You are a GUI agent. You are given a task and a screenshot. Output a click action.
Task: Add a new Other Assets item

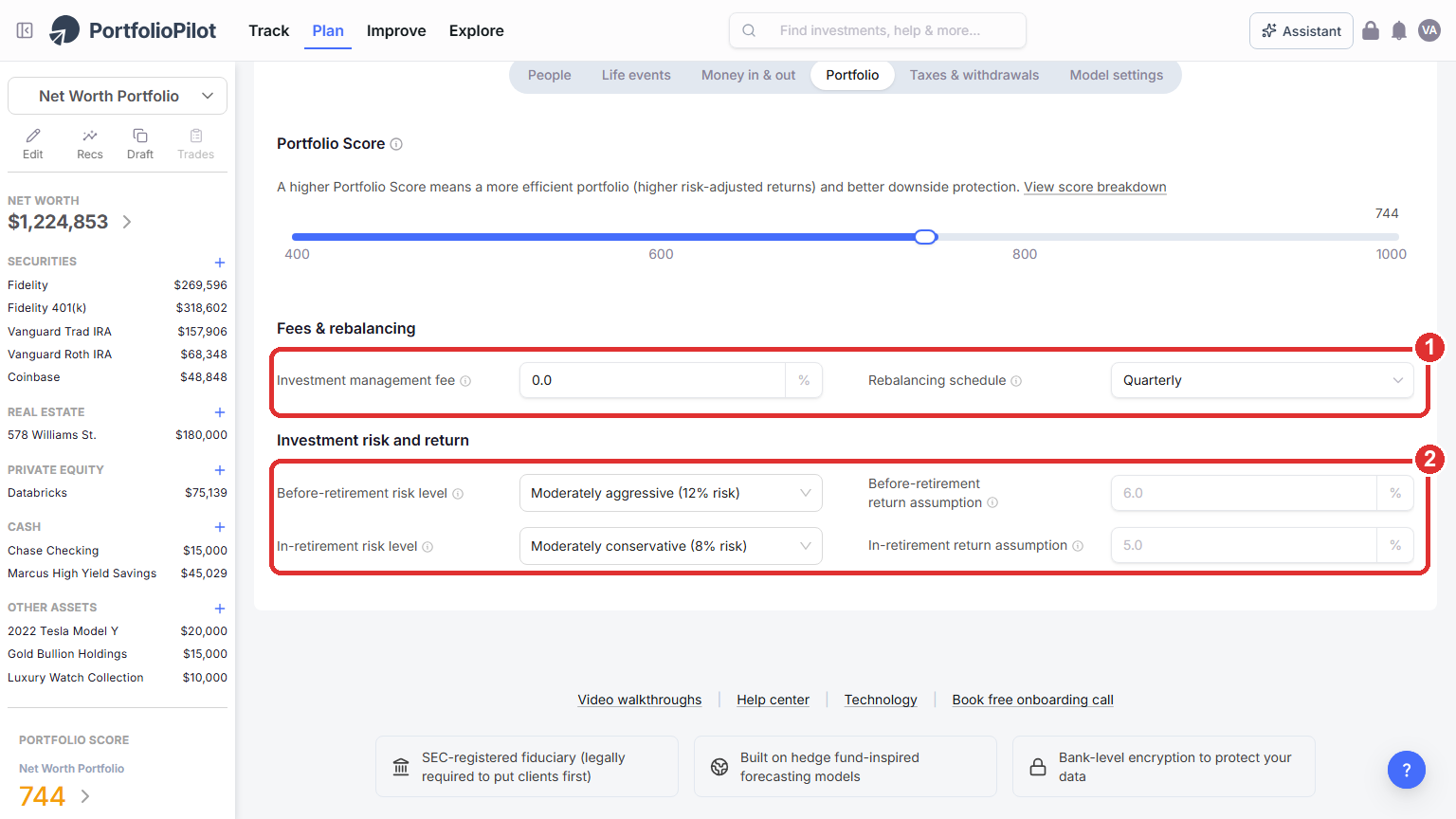click(220, 609)
